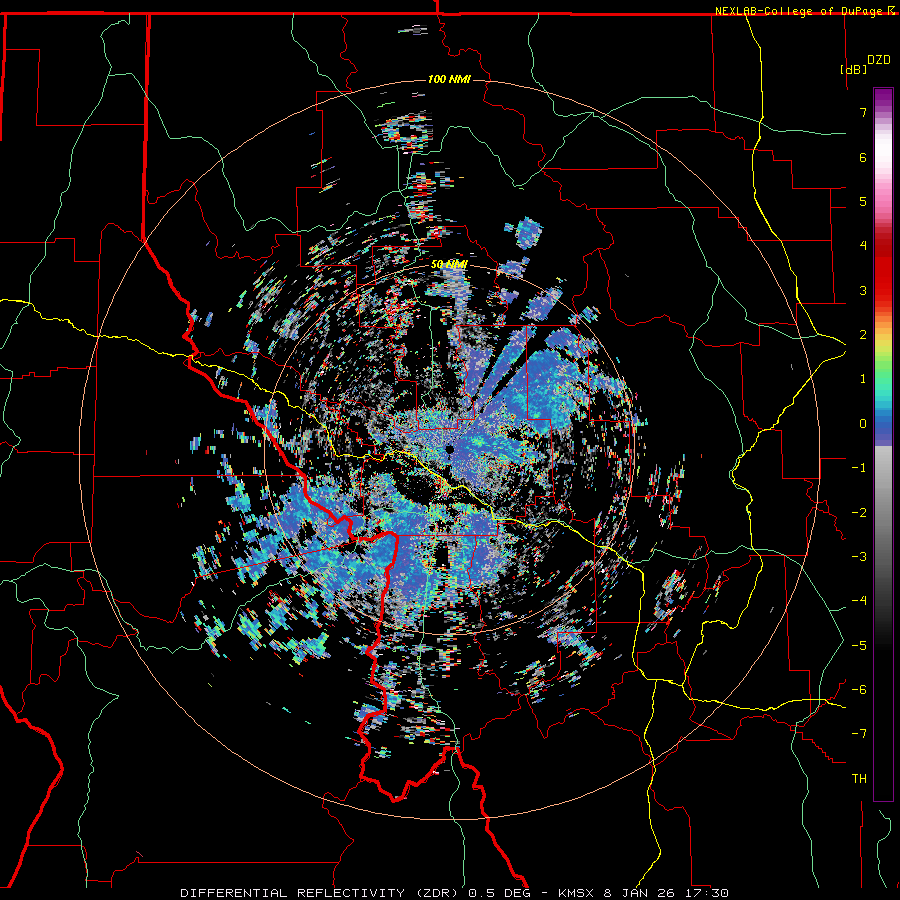
Task: Click the 100 NMI range ring label
Action: 449,79
